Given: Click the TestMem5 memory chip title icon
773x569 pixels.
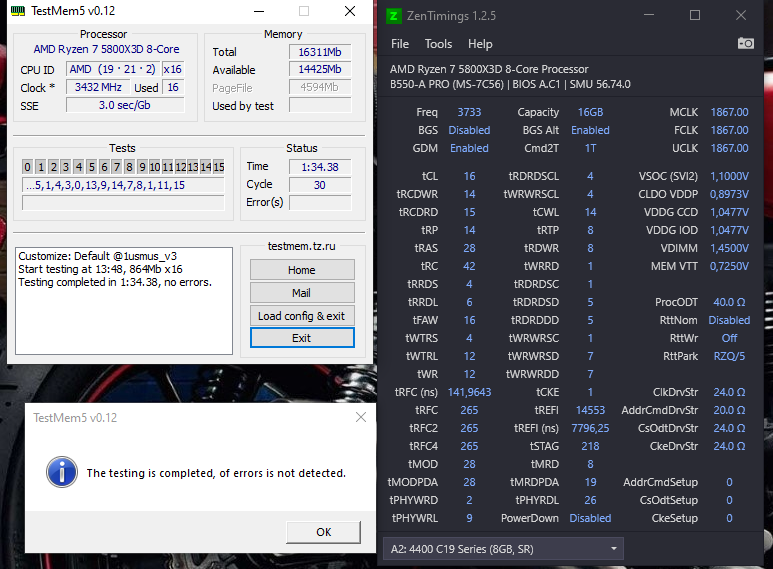Looking at the screenshot, I should (x=18, y=11).
